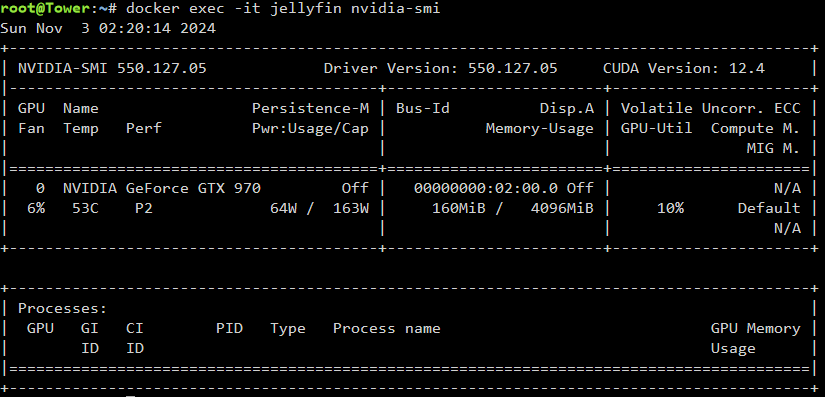Click the NVIDIA-SMI 550.127.05 header text
The width and height of the screenshot is (825, 397).
112,68
